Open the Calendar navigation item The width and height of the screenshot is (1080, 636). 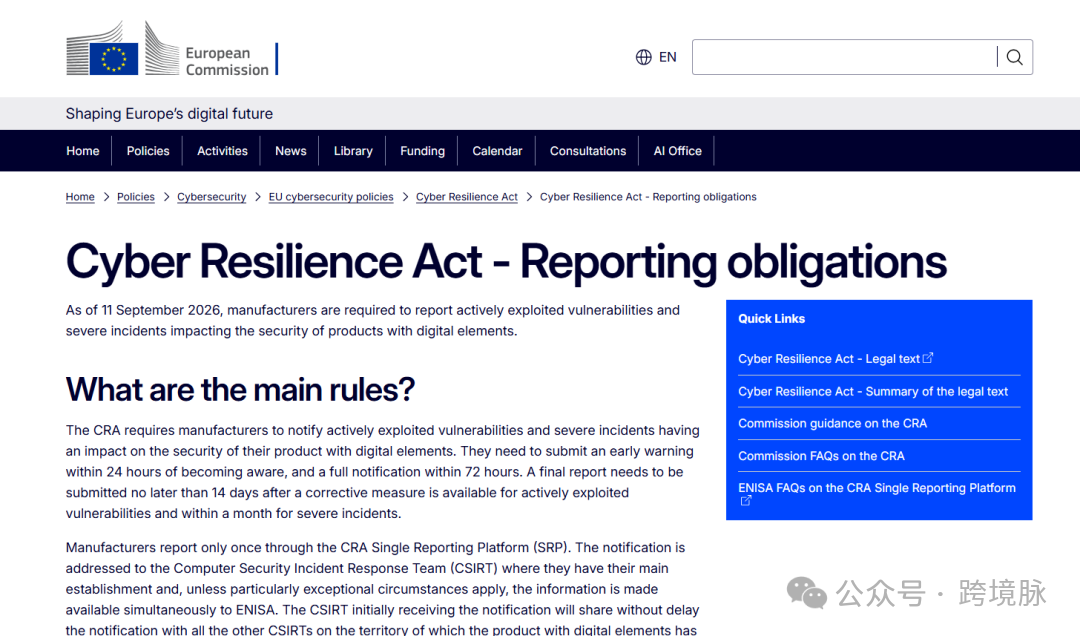click(x=497, y=151)
